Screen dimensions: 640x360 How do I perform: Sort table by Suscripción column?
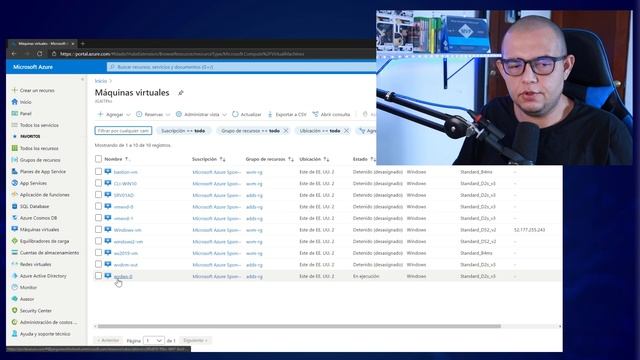coord(208,159)
